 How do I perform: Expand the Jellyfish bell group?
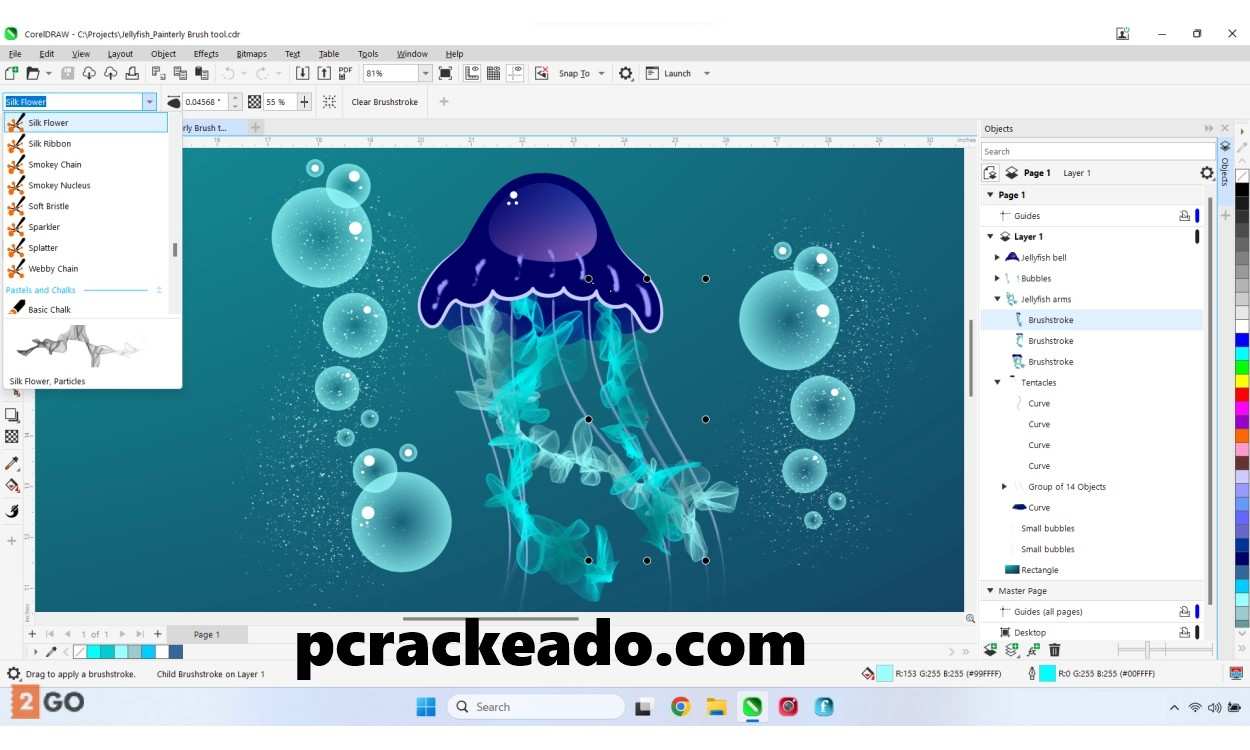[x=997, y=258]
